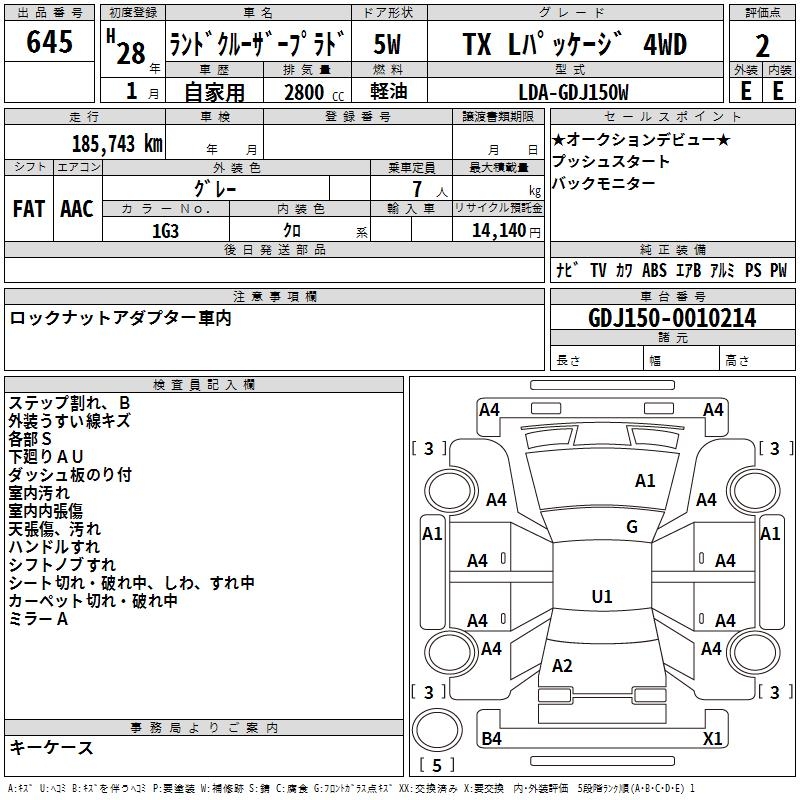Select the FAT shift type cell

pos(28,209)
